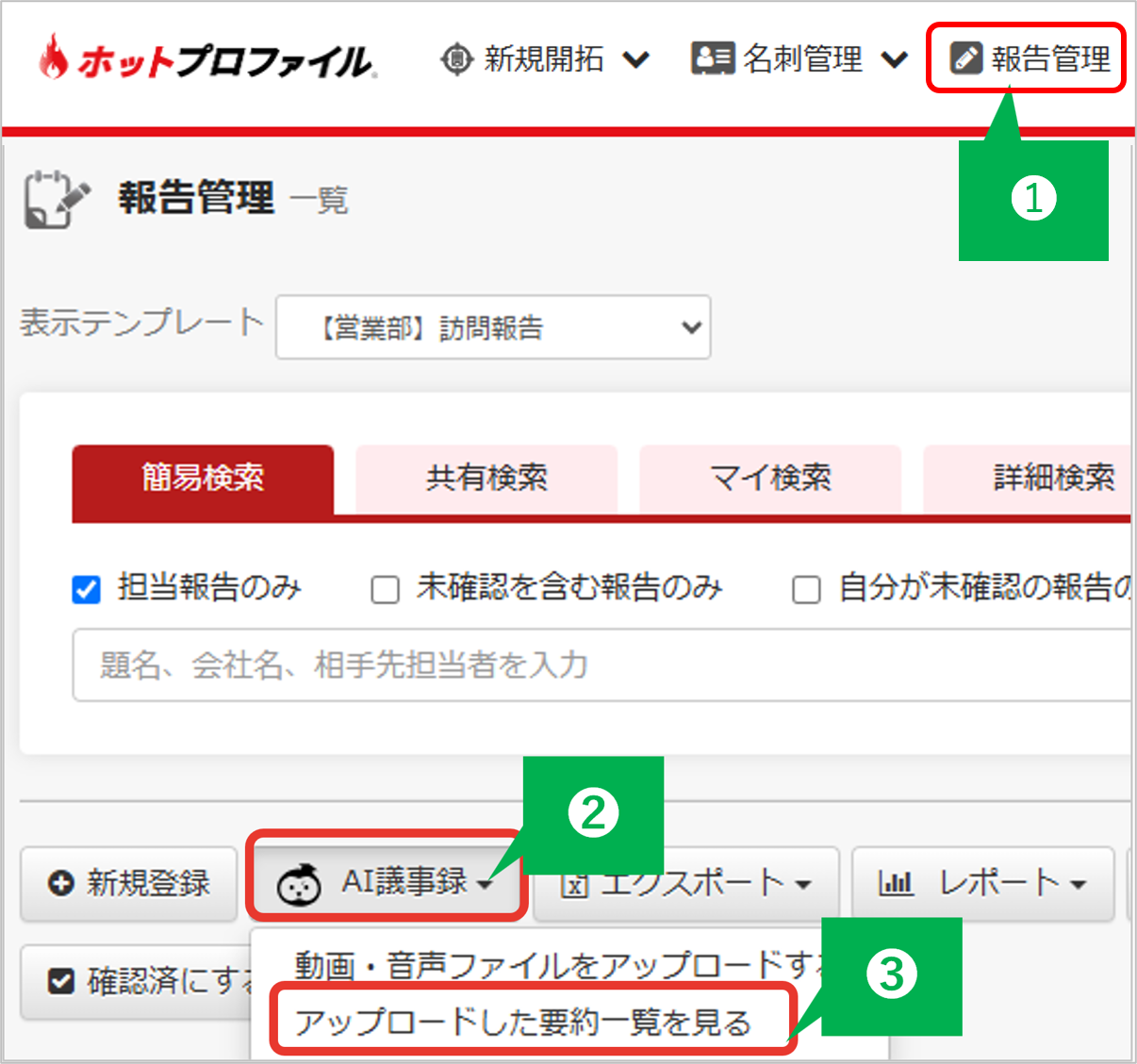Image resolution: width=1137 pixels, height=1064 pixels.
Task: Click the 報告管理 pencil icon in navigation
Action: [x=965, y=58]
